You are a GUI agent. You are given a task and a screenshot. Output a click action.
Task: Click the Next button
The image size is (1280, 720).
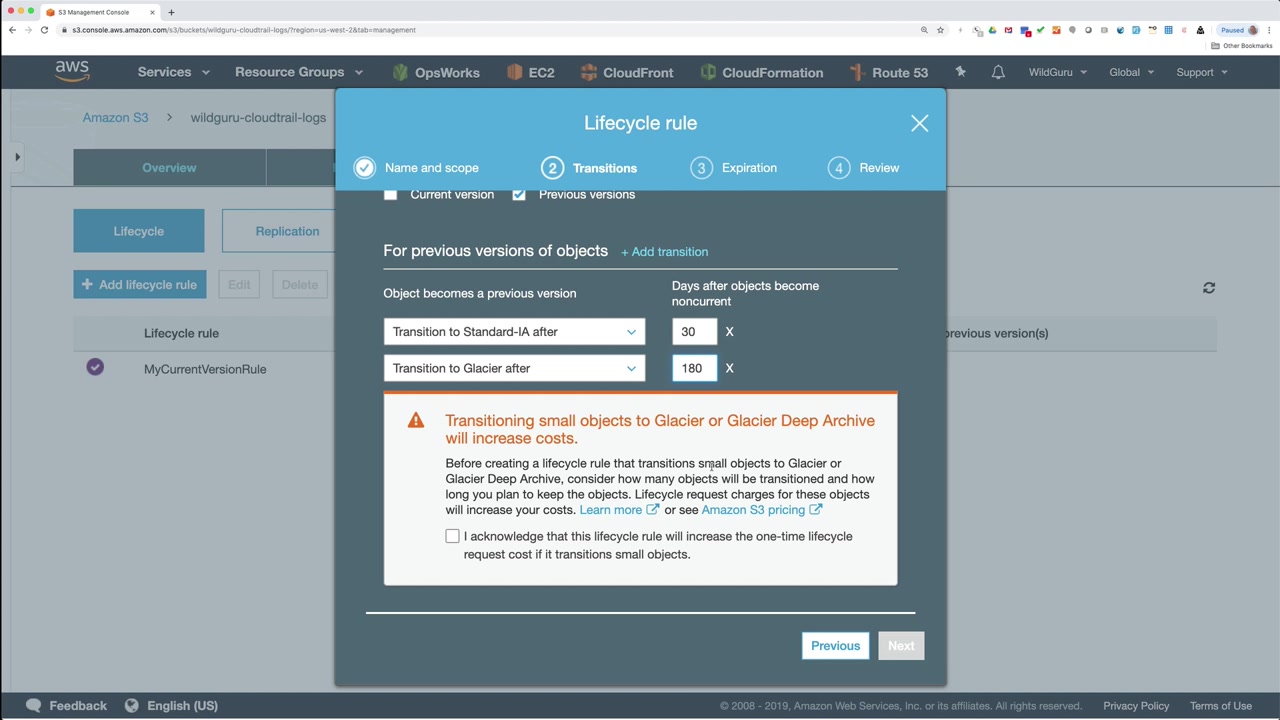[901, 646]
